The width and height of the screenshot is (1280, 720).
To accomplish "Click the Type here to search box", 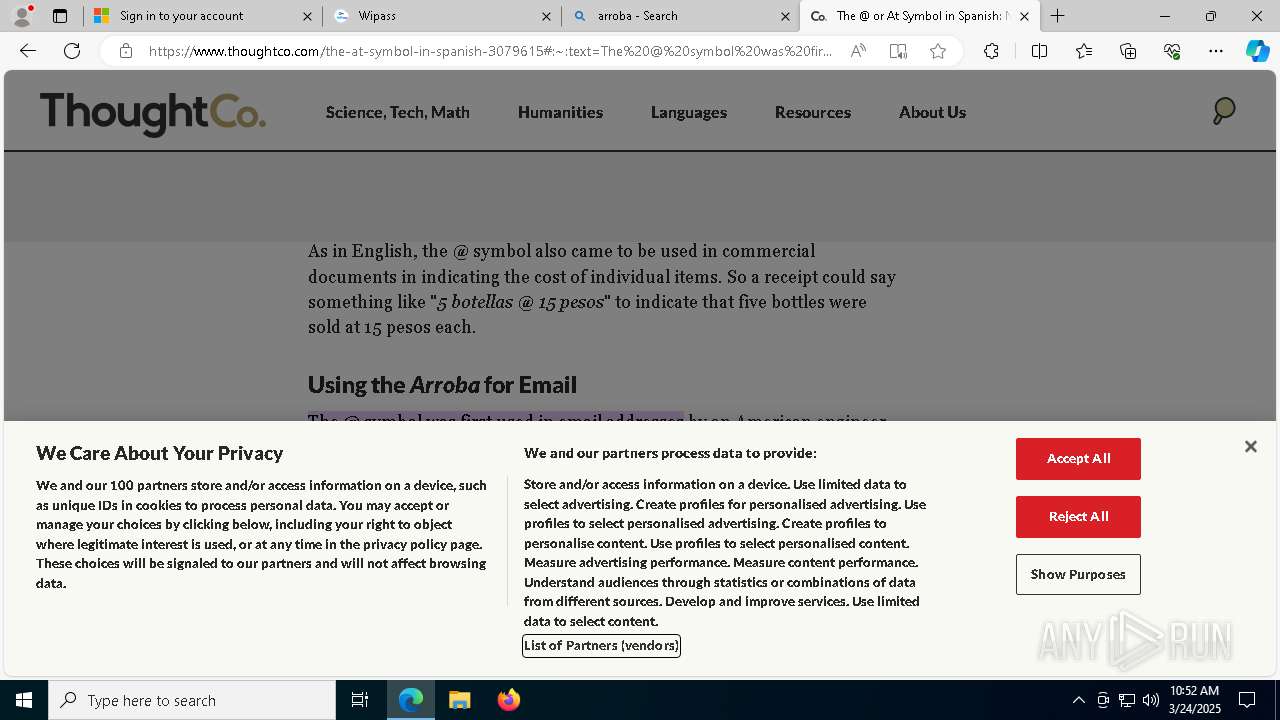I will point(192,700).
